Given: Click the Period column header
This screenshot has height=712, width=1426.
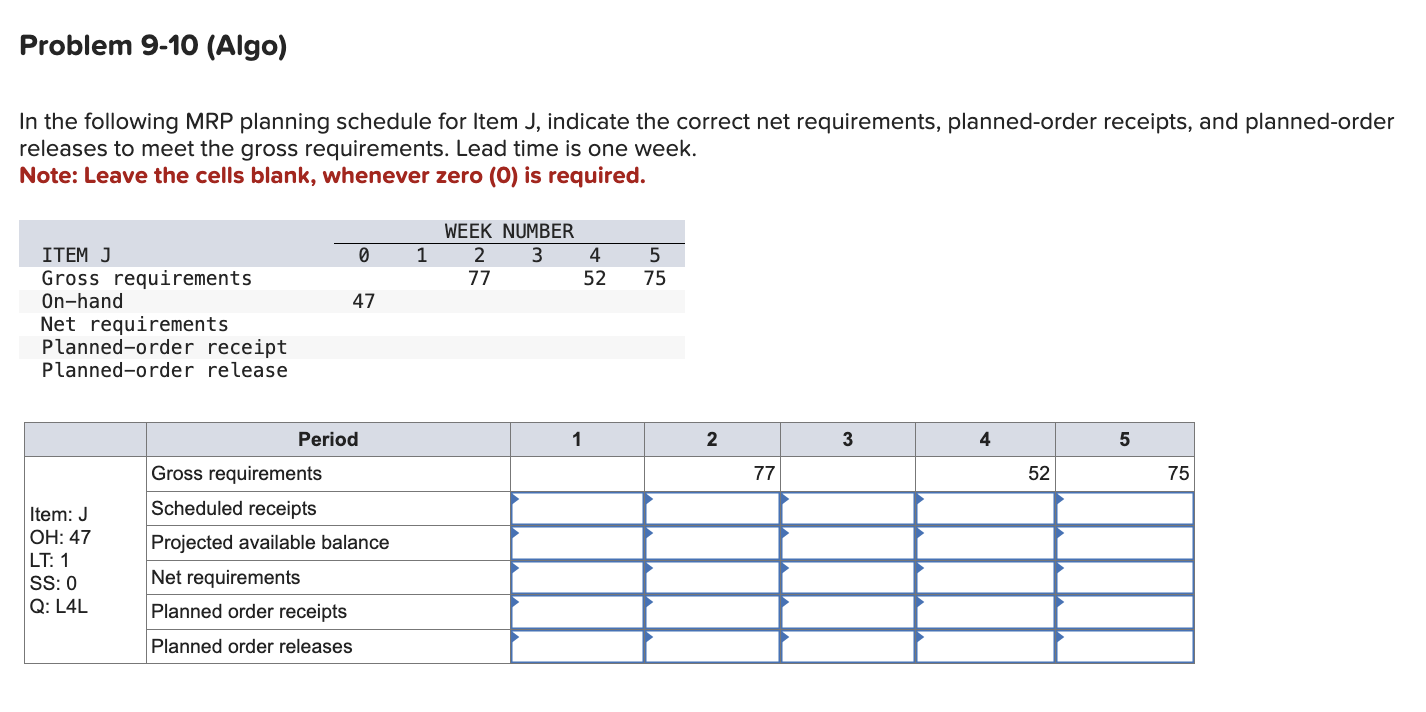Looking at the screenshot, I should tap(328, 439).
